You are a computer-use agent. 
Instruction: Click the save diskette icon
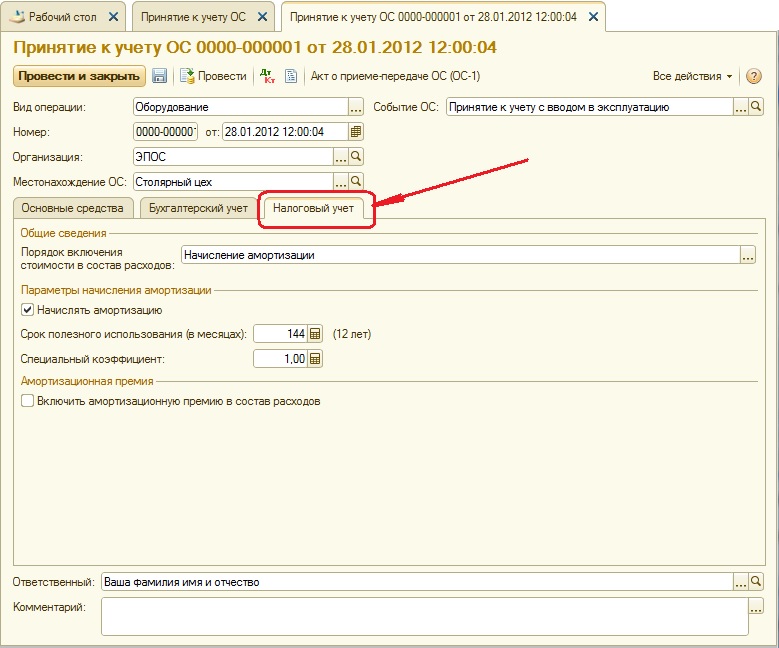(x=159, y=76)
